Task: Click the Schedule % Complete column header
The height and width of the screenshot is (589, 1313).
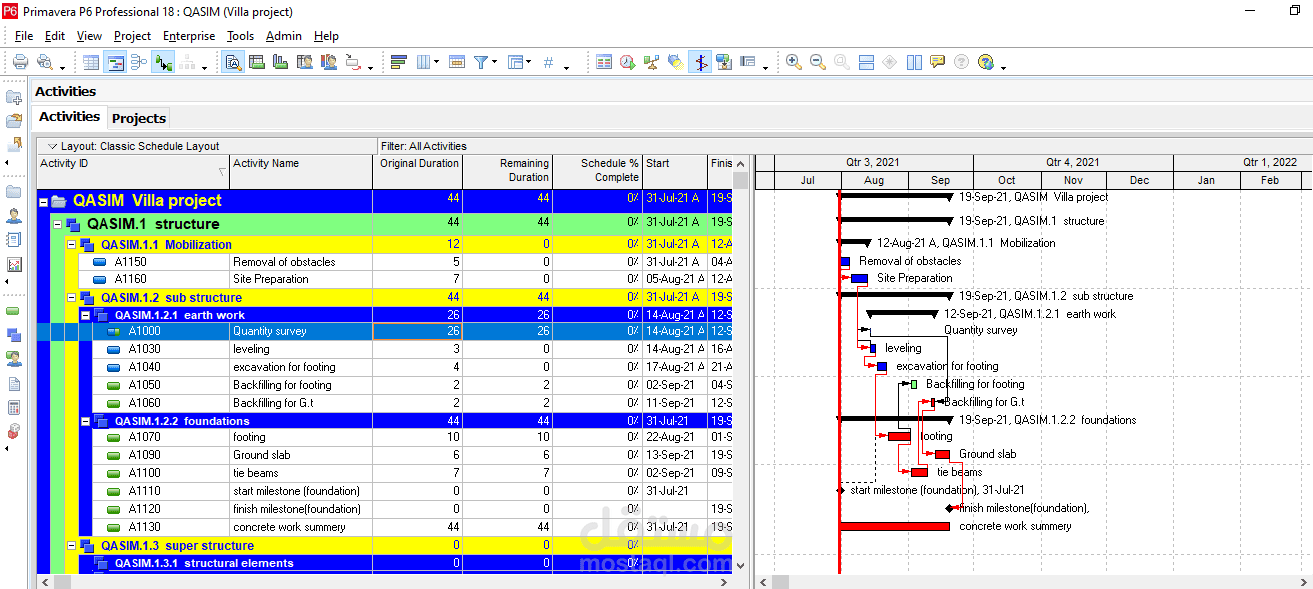Action: tap(597, 171)
